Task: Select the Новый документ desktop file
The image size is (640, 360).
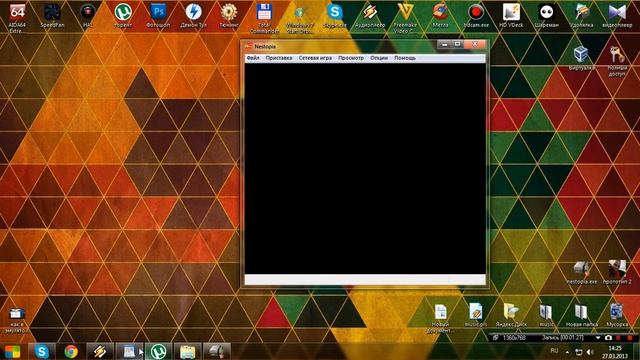Action: pos(440,318)
